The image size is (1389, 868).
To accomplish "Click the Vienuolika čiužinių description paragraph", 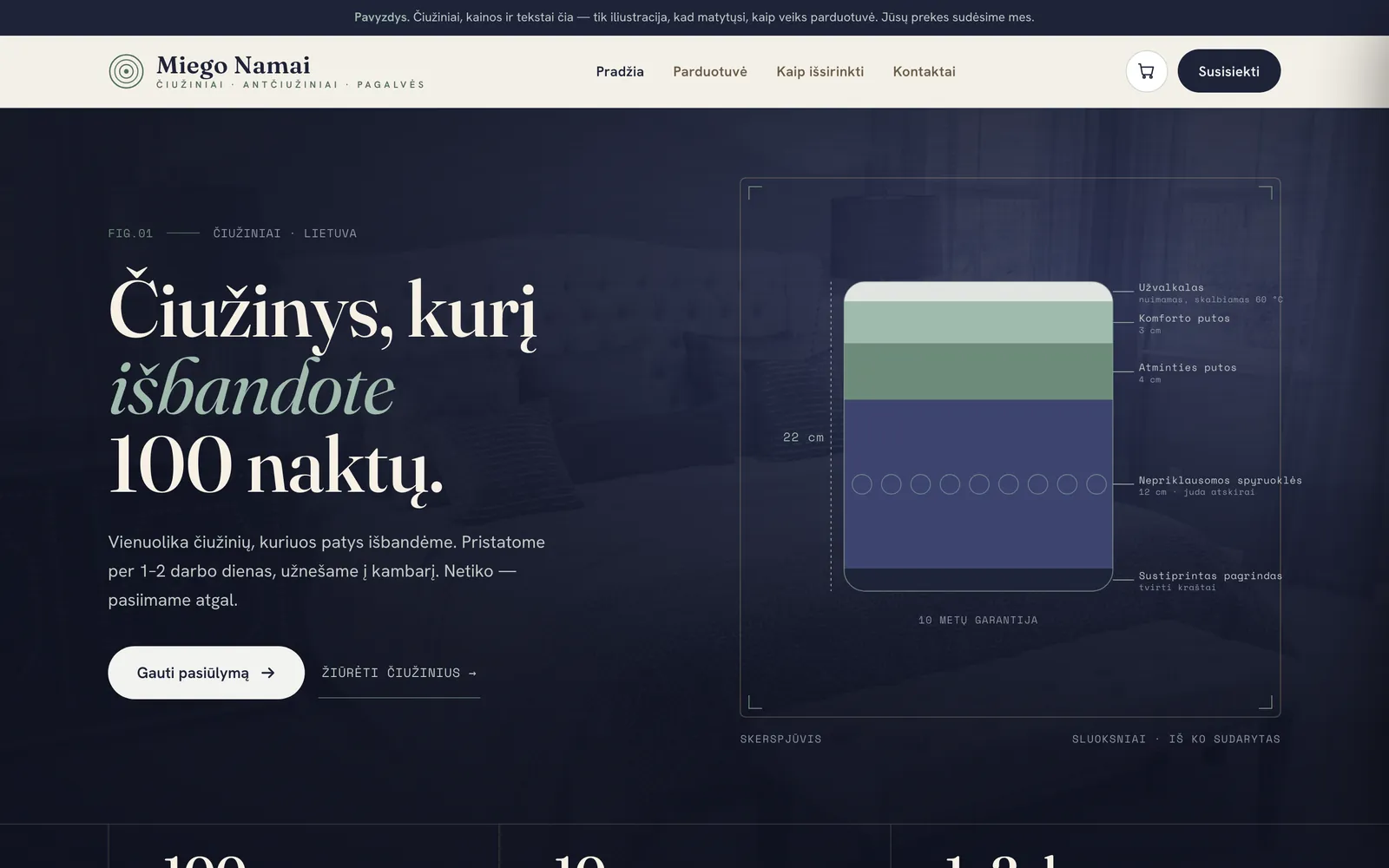I will [x=326, y=571].
